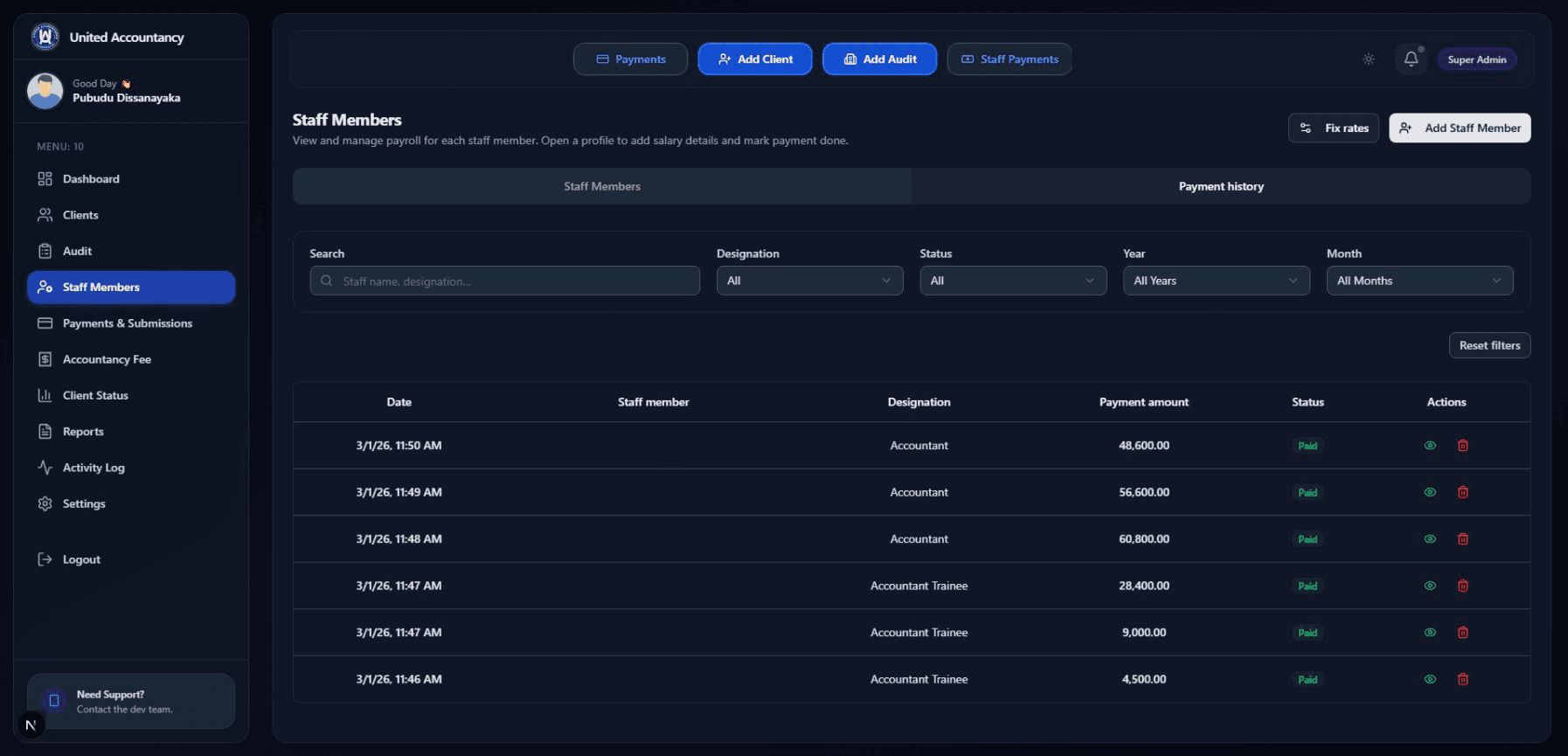
Task: Delete the 28,400.00 payment row
Action: tap(1462, 586)
